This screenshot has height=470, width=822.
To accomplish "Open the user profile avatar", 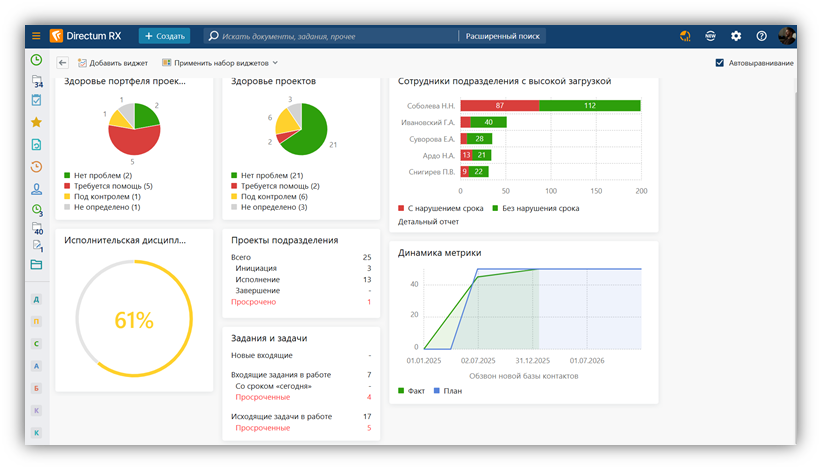I will 786,36.
